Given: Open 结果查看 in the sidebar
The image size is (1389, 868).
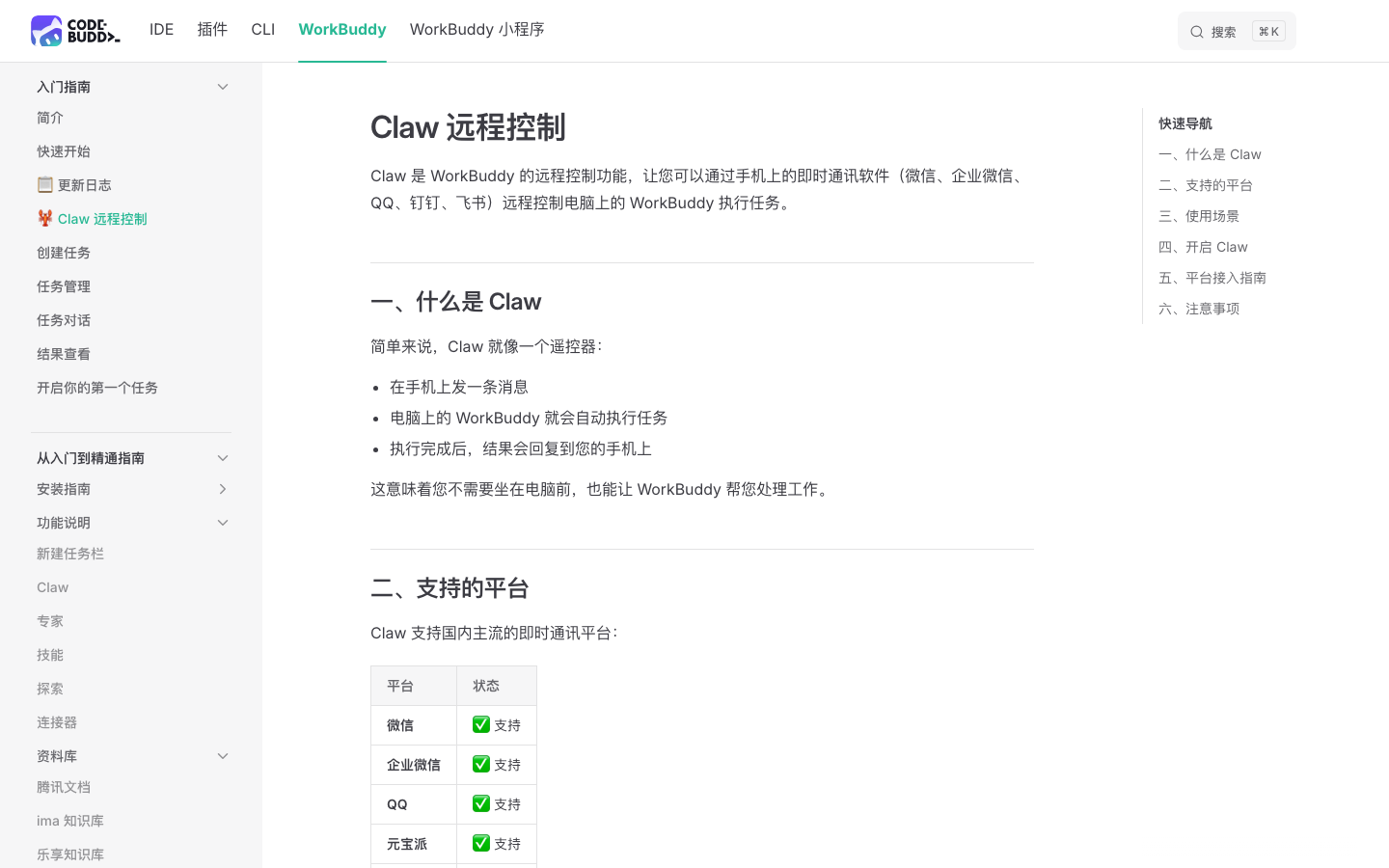Looking at the screenshot, I should [x=64, y=354].
